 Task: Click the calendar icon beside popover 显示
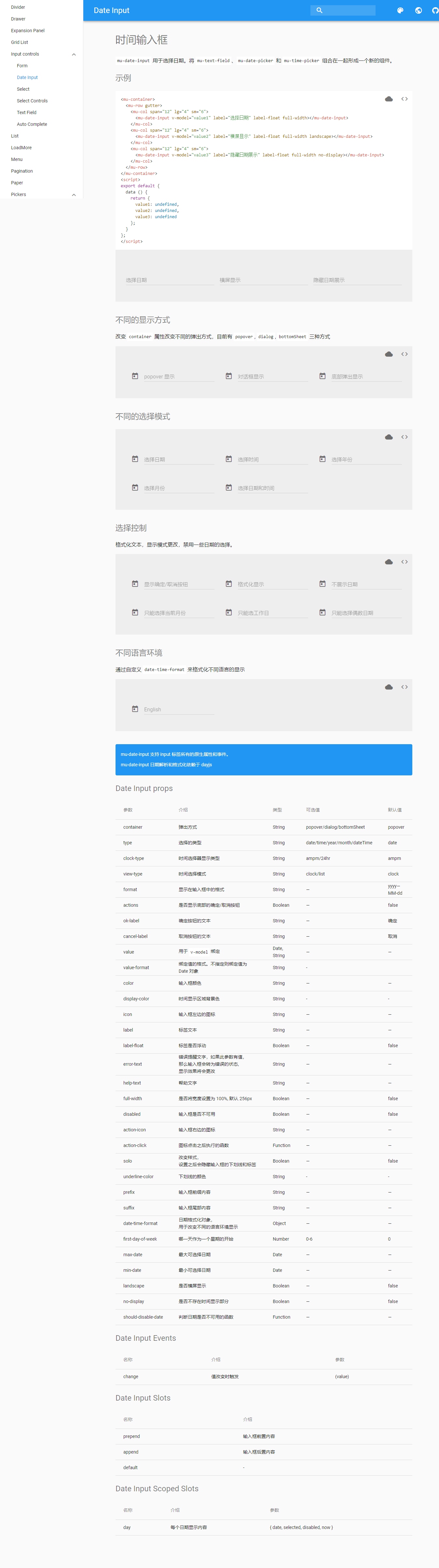(x=135, y=376)
